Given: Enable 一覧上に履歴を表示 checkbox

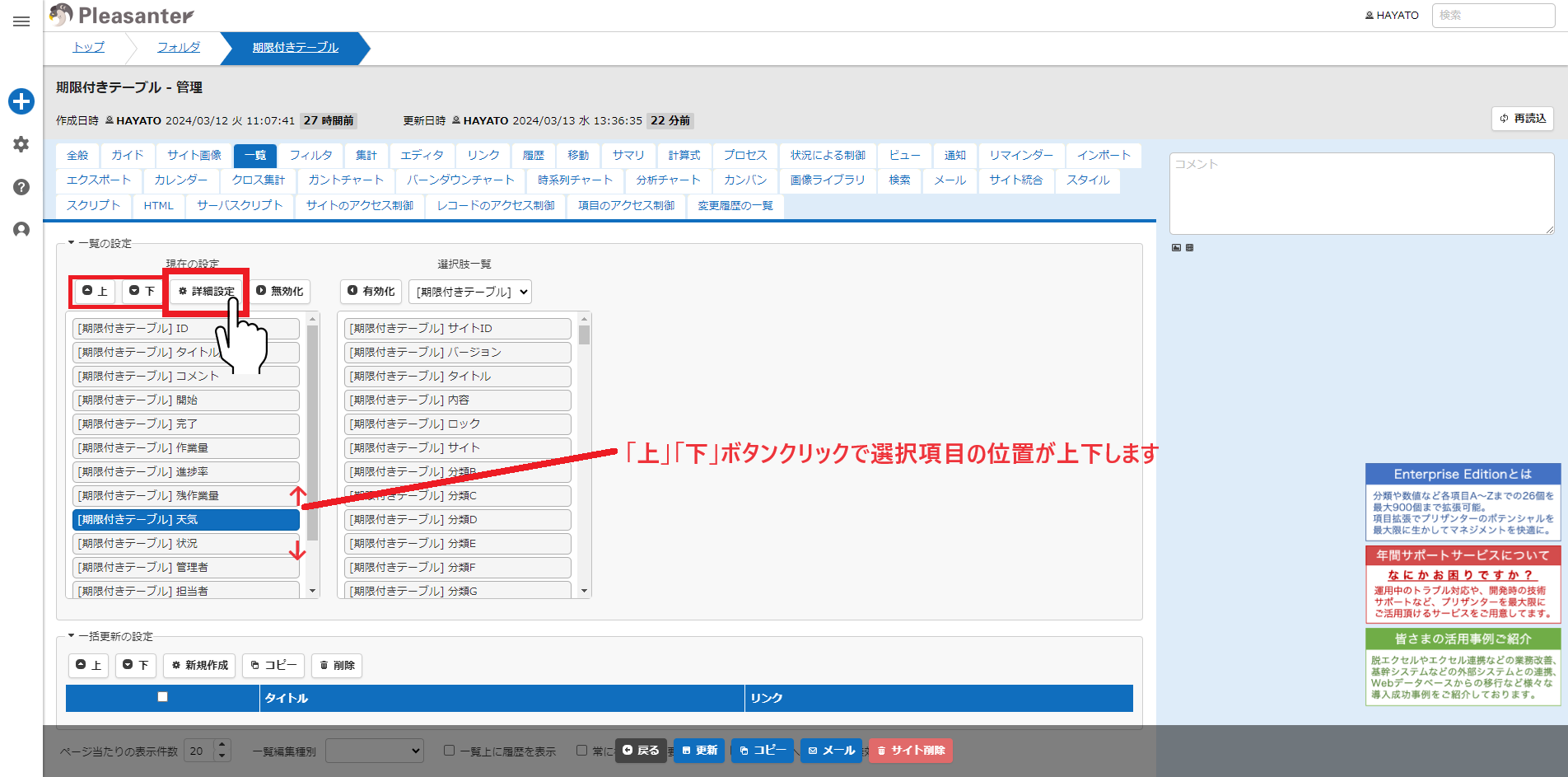Looking at the screenshot, I should coord(449,751).
